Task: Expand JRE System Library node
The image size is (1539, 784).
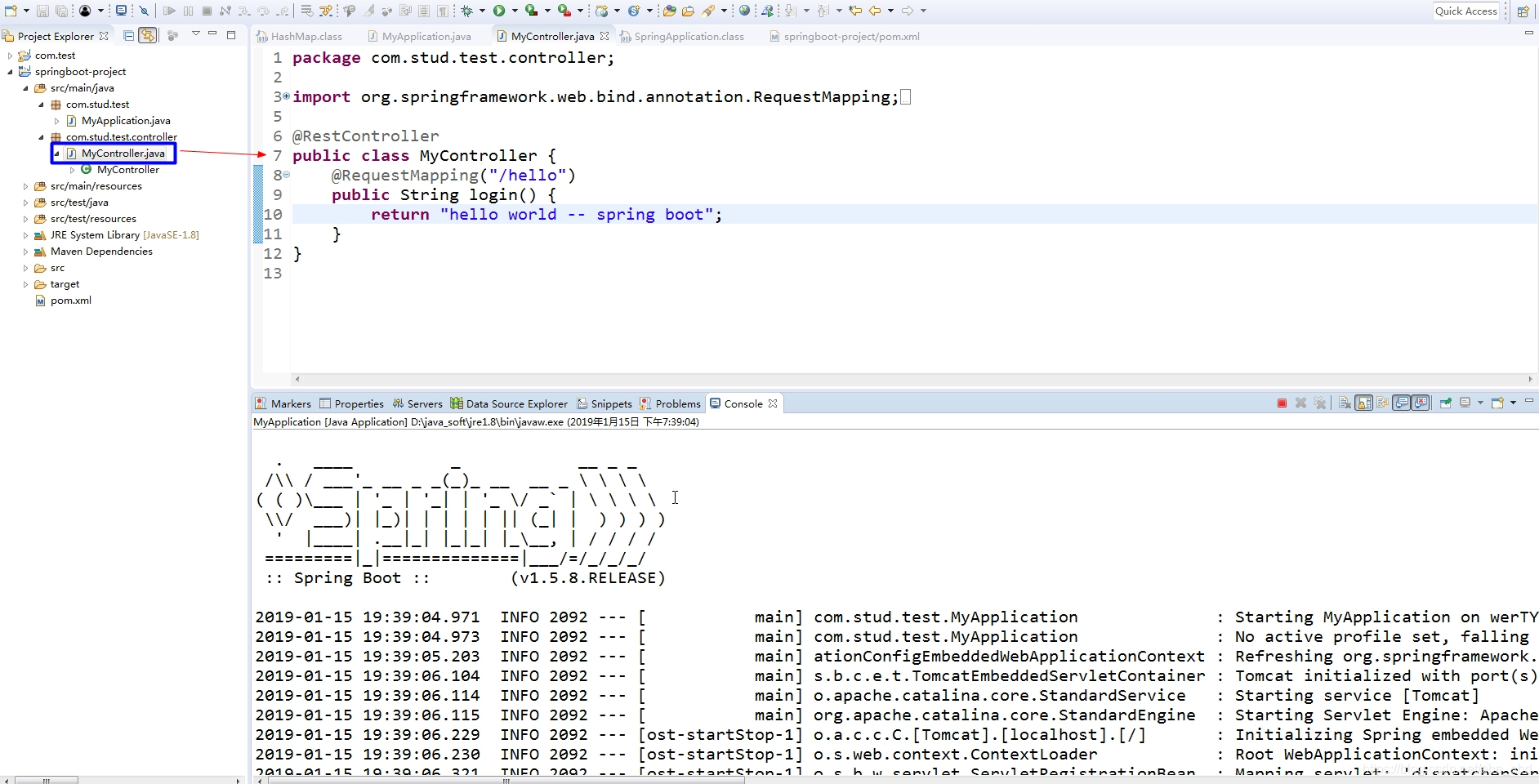Action: [25, 235]
